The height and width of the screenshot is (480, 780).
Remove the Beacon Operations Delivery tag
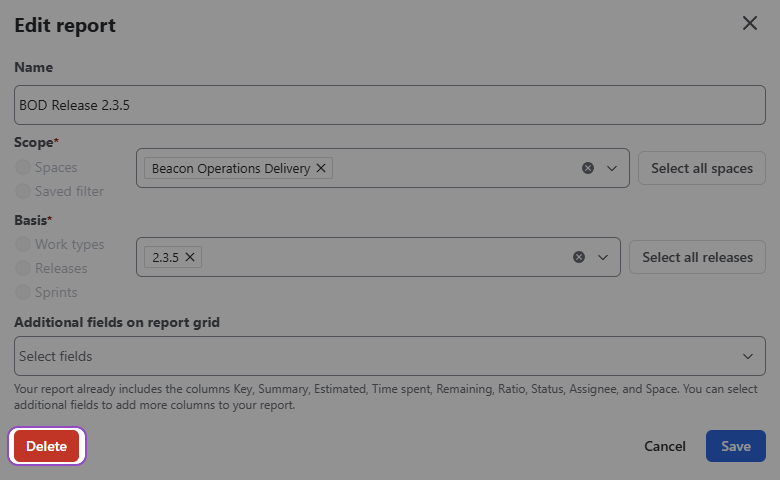coord(321,168)
